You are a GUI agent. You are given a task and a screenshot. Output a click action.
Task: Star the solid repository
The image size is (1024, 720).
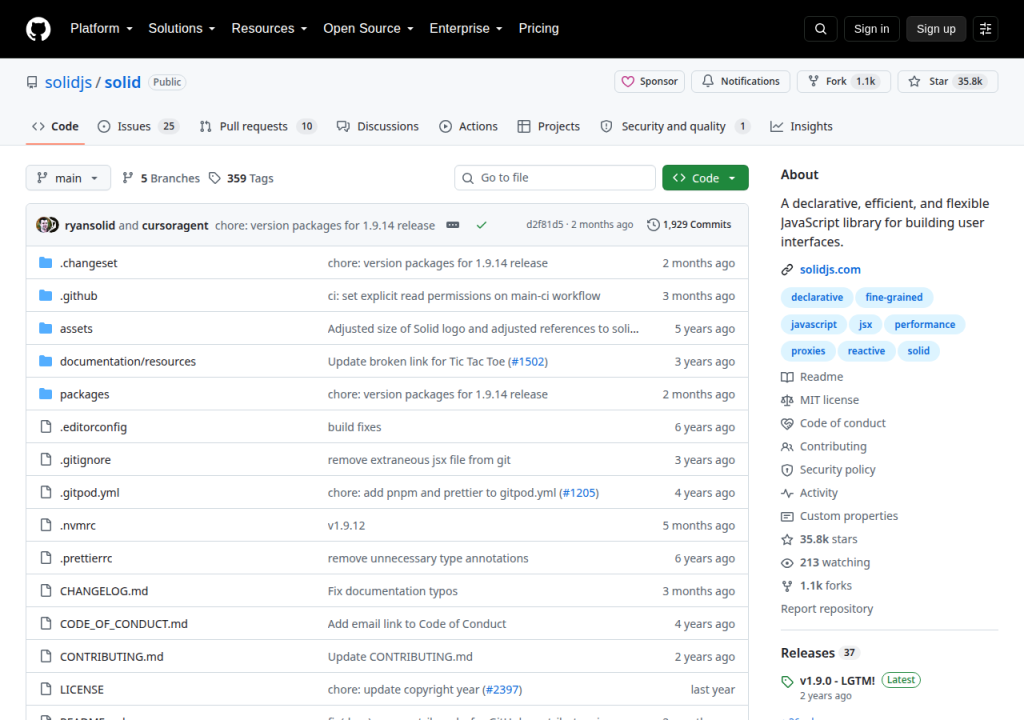[x=947, y=82]
